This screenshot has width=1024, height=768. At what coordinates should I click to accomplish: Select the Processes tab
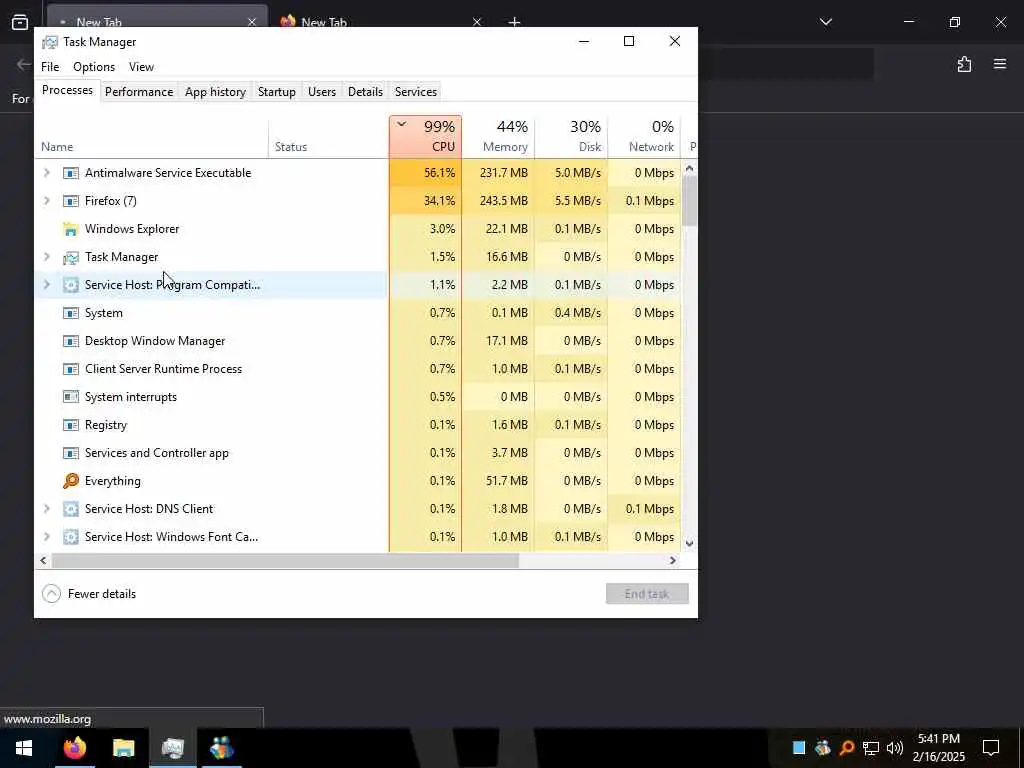67,91
